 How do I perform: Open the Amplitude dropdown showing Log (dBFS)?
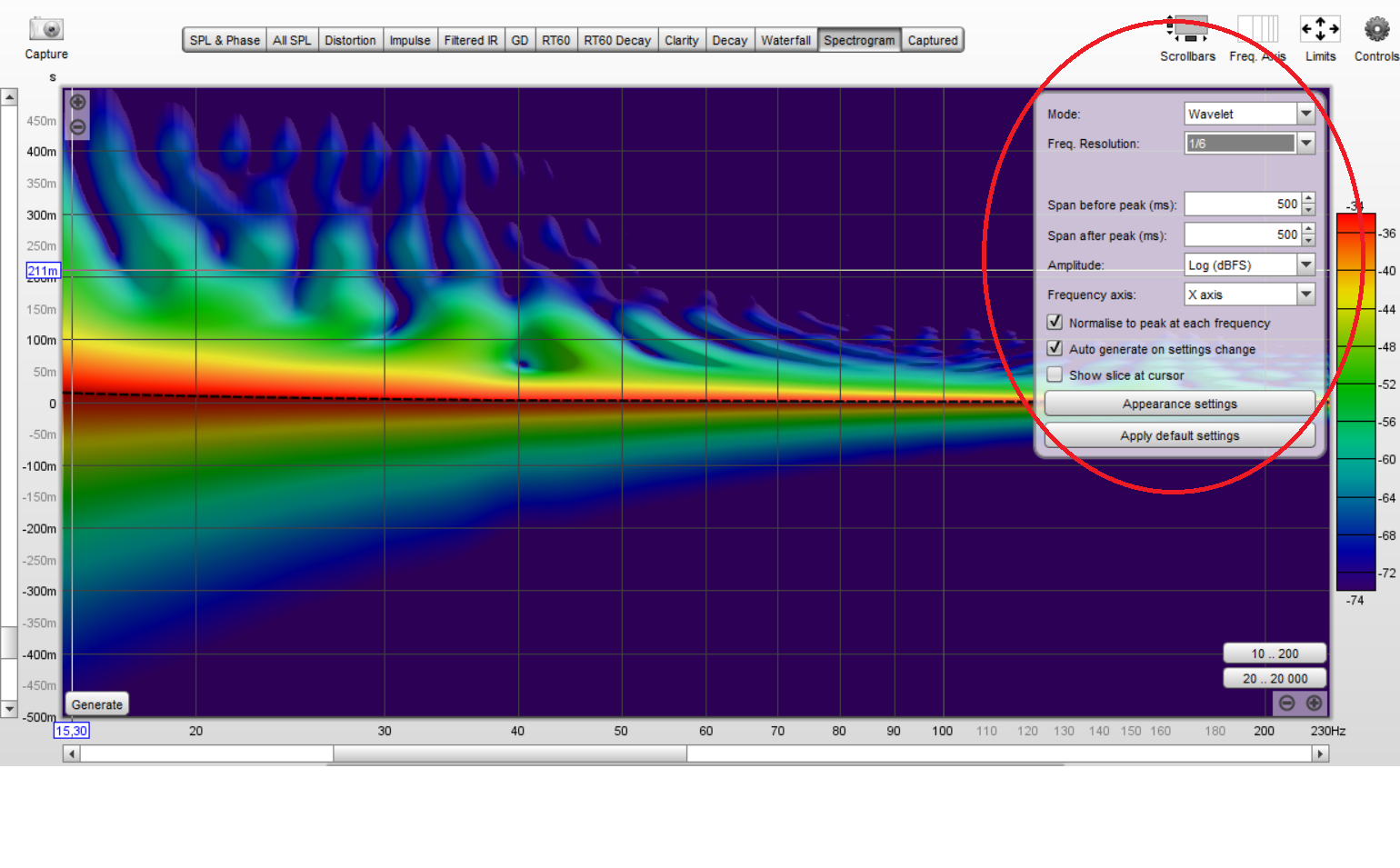coord(1305,264)
